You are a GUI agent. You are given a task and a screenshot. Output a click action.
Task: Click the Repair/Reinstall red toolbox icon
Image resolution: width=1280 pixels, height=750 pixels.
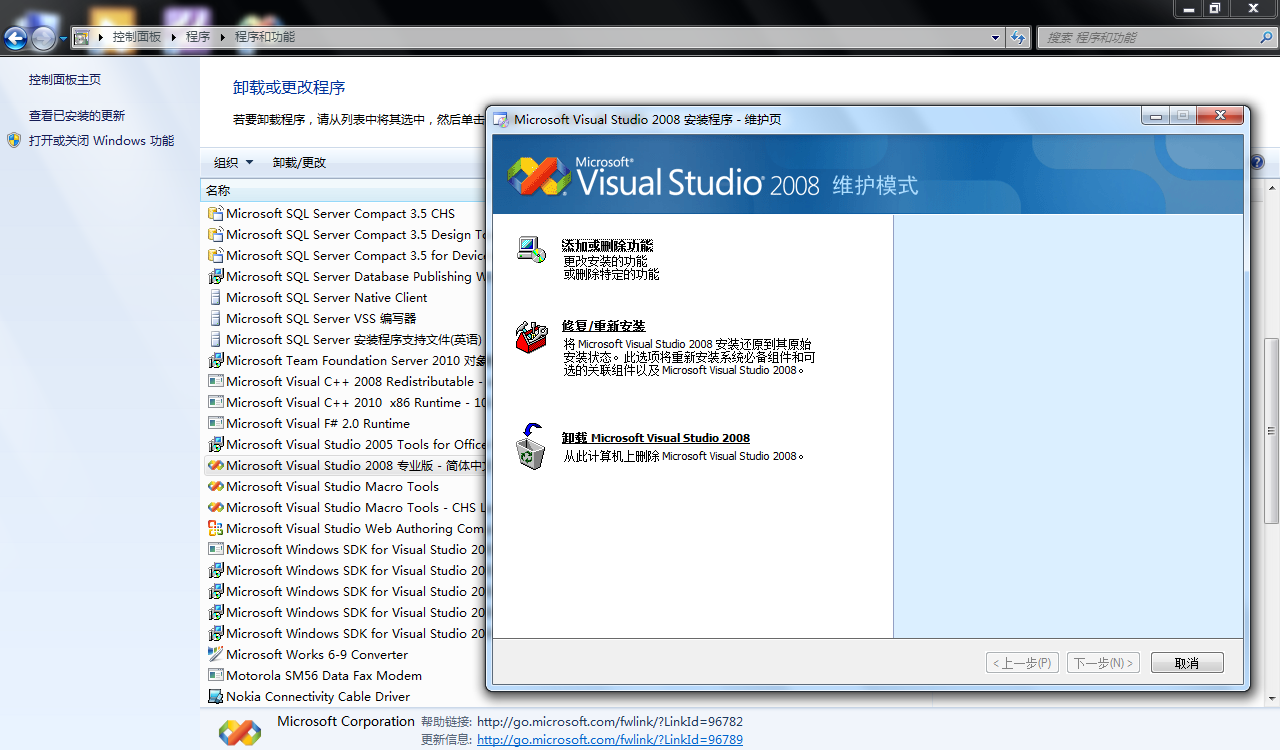[x=531, y=336]
